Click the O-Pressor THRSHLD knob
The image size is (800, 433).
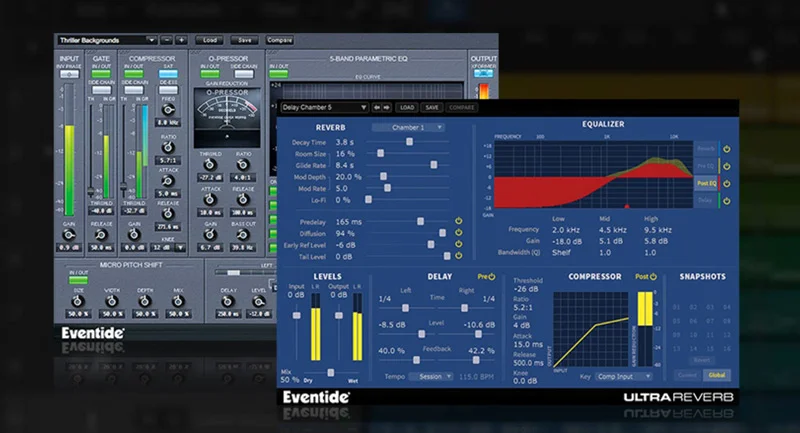[210, 164]
